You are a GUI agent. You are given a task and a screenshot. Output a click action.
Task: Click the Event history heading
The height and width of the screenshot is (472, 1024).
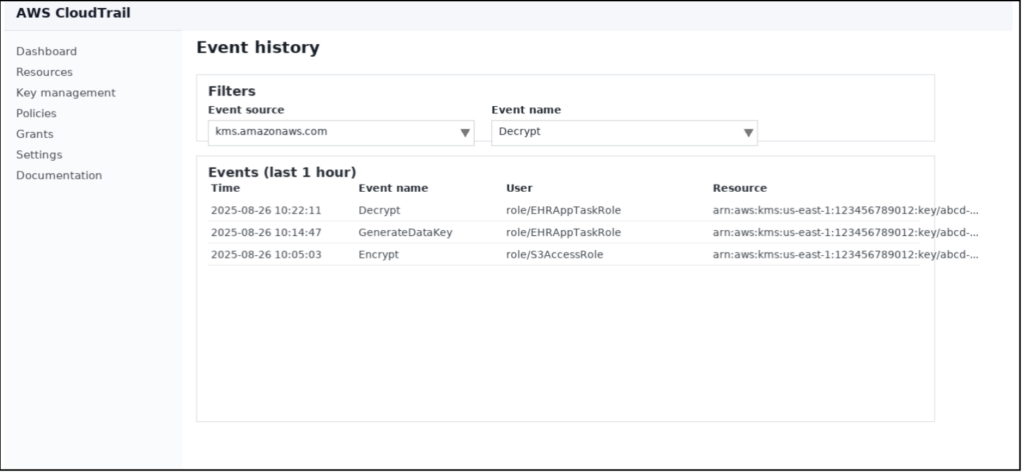258,48
